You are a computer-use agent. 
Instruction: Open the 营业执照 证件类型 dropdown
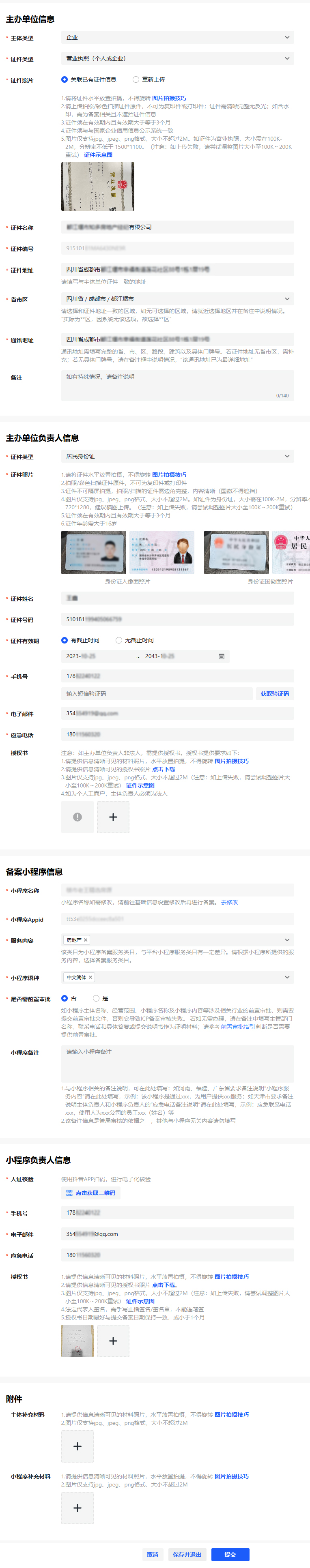tap(177, 58)
